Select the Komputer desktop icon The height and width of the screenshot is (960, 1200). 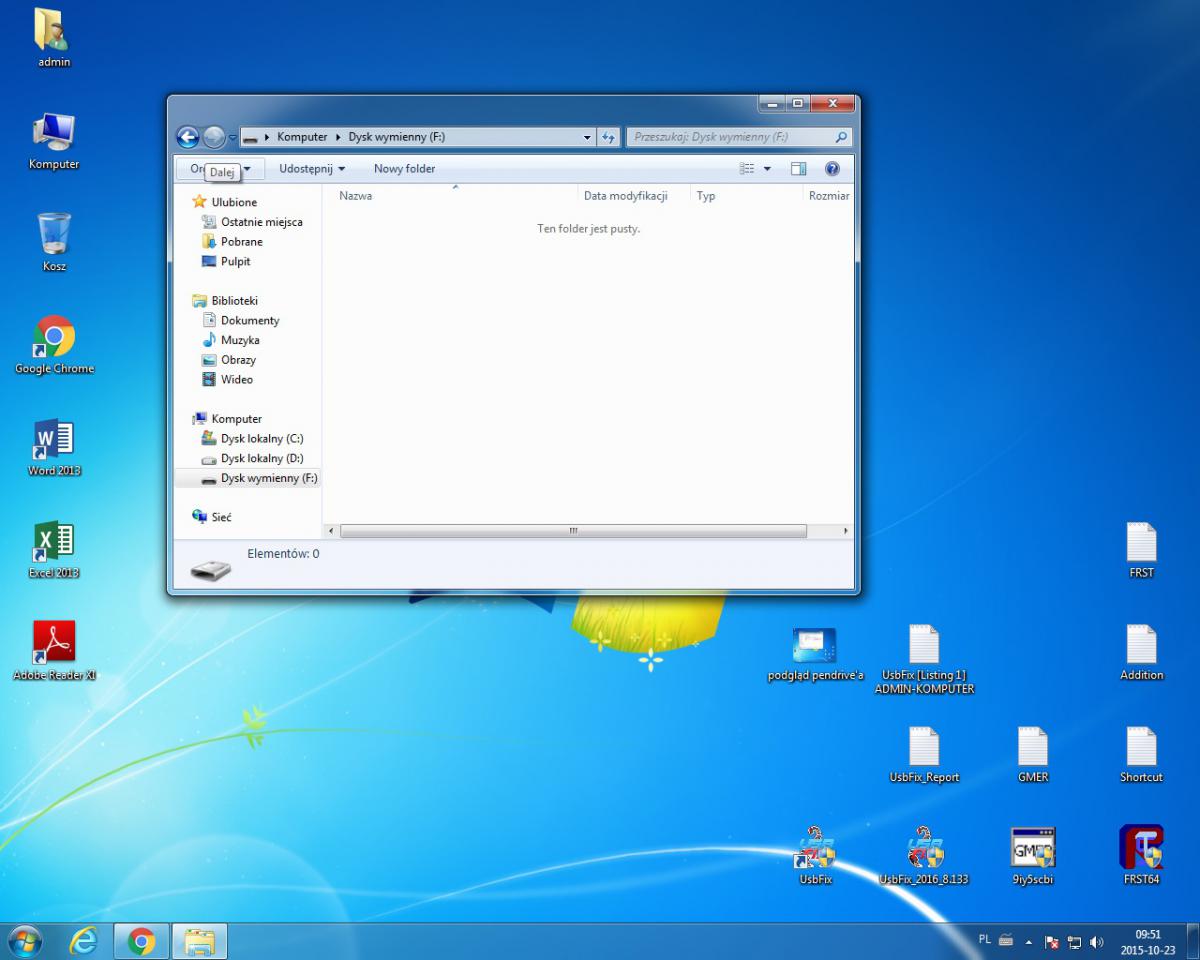[x=54, y=141]
